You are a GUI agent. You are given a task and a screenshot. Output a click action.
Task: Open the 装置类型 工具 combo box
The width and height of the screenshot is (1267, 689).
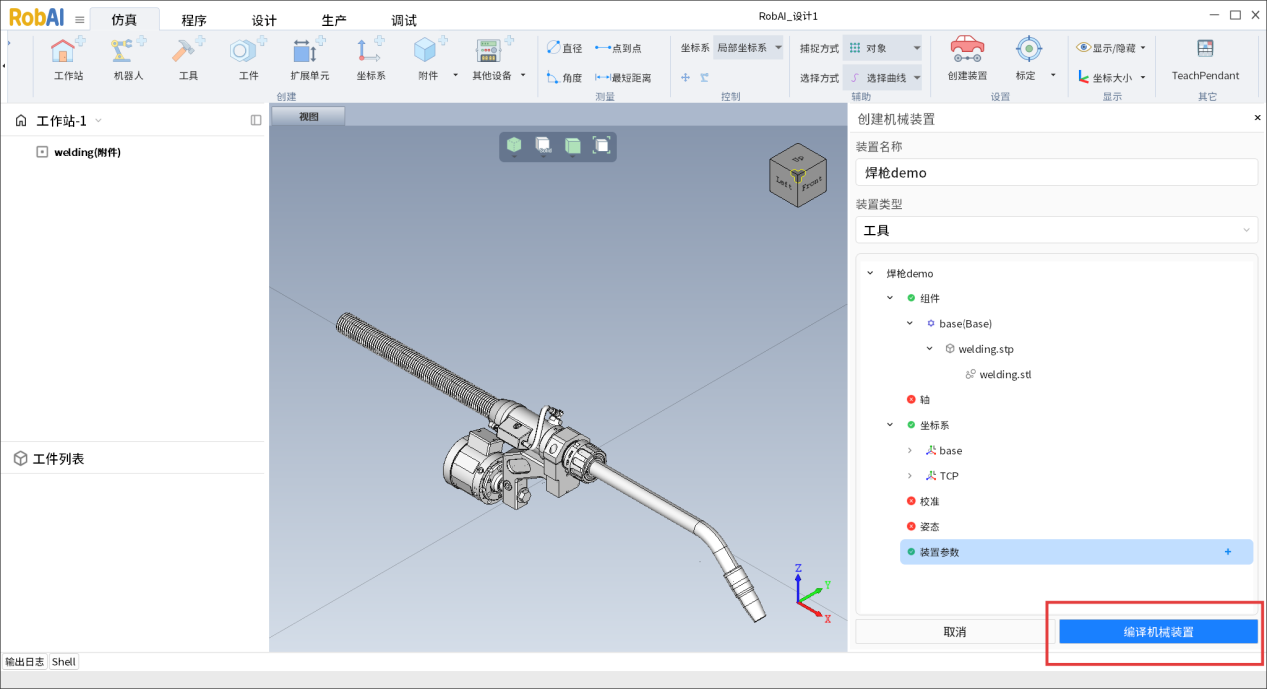1056,230
